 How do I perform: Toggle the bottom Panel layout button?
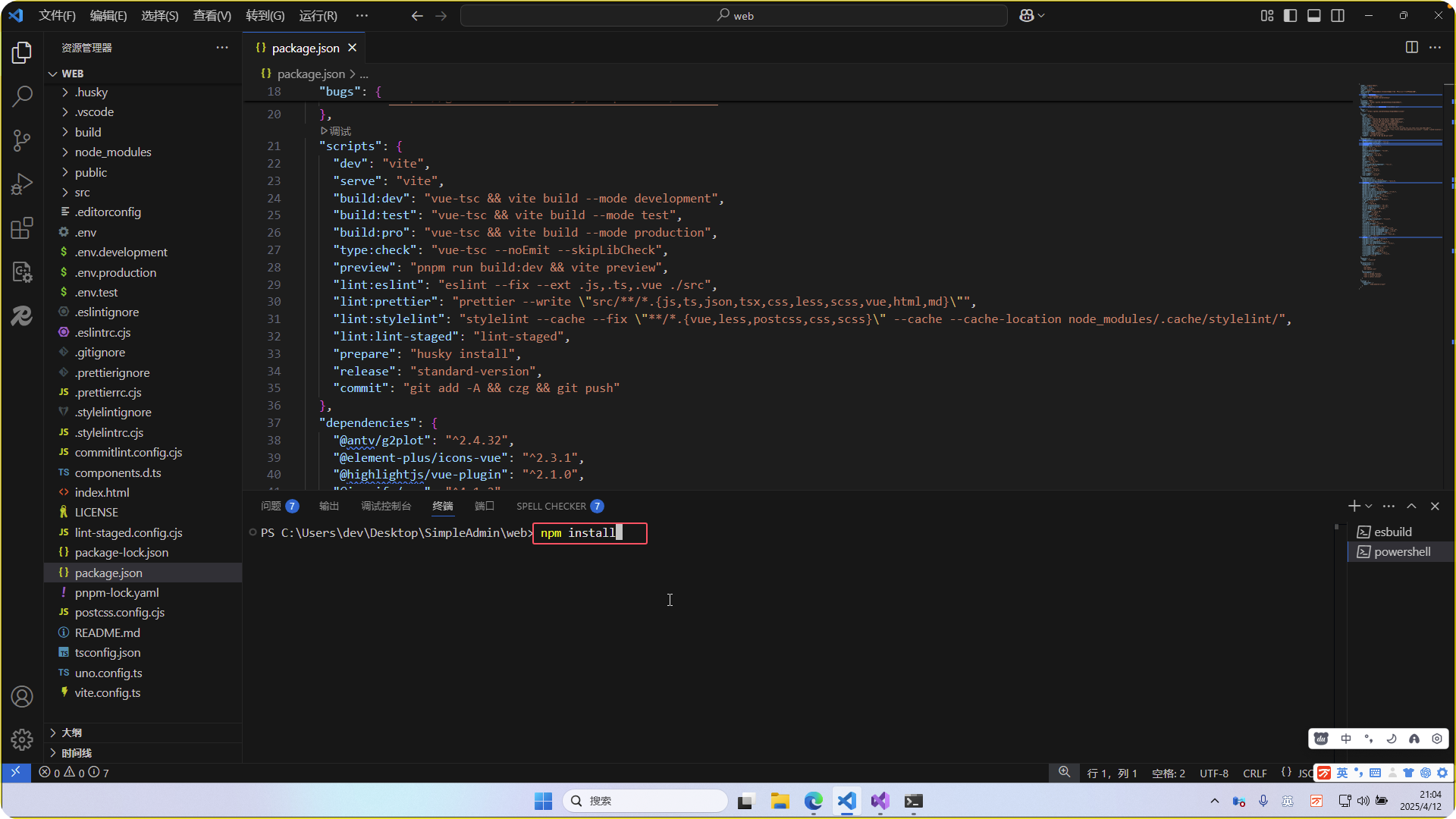1314,15
